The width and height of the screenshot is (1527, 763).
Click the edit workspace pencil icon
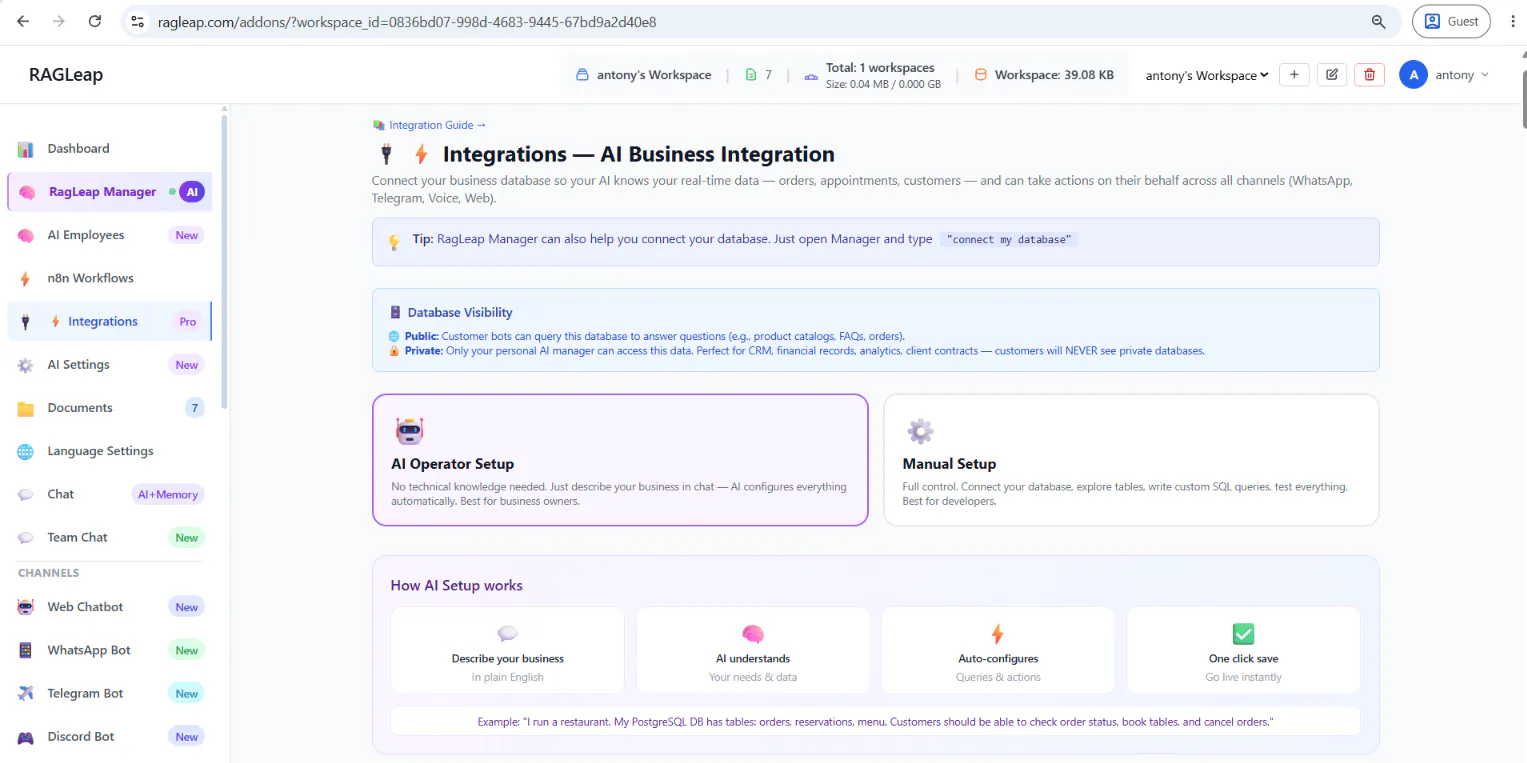(x=1331, y=74)
